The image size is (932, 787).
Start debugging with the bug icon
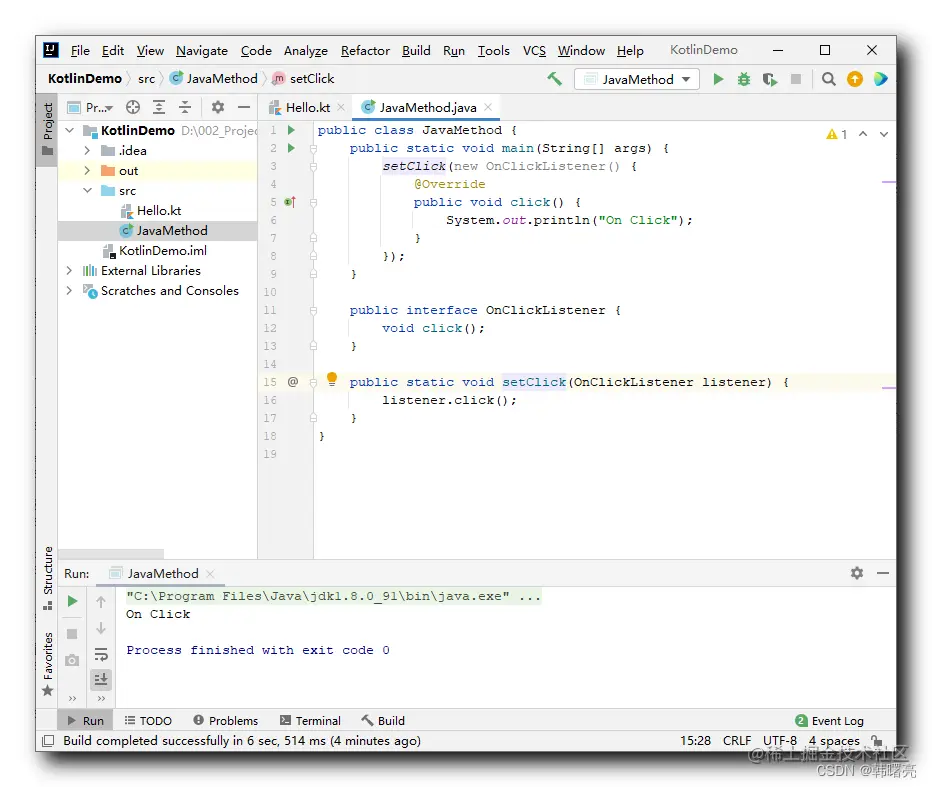coord(744,79)
